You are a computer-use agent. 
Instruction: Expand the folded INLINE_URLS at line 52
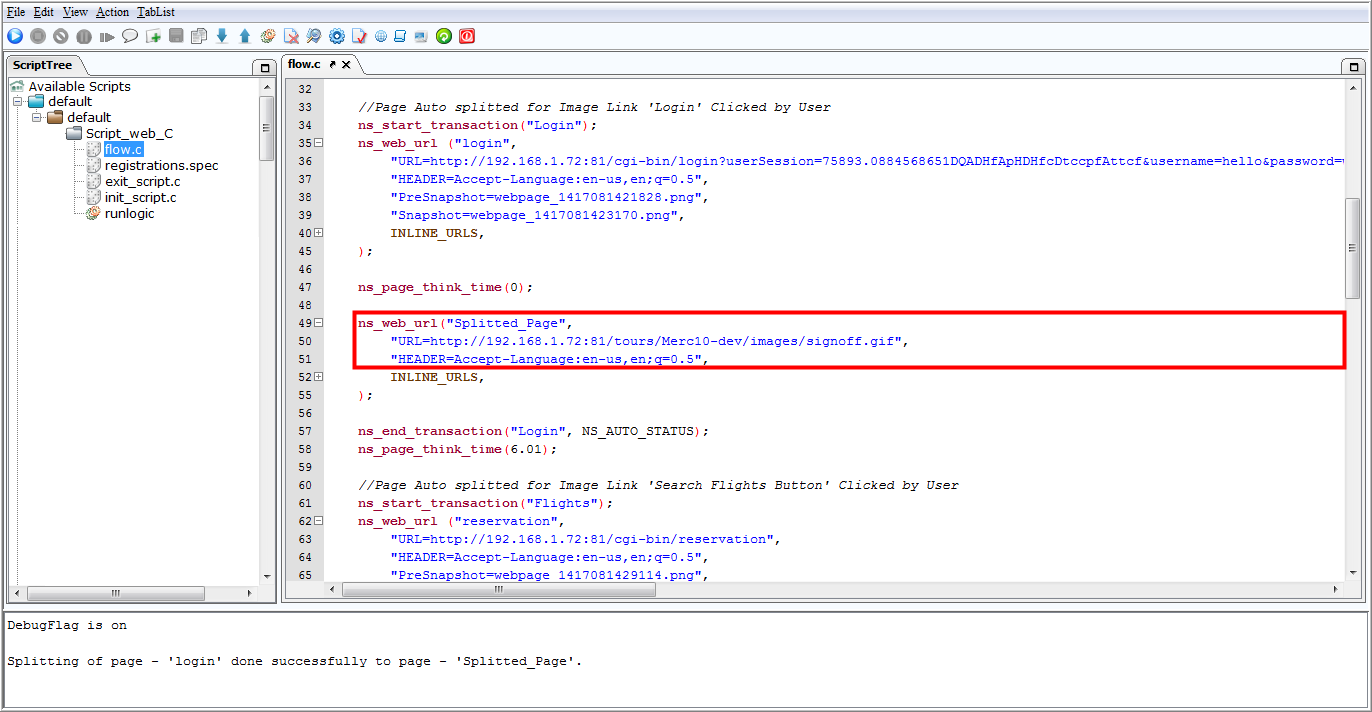tap(319, 377)
